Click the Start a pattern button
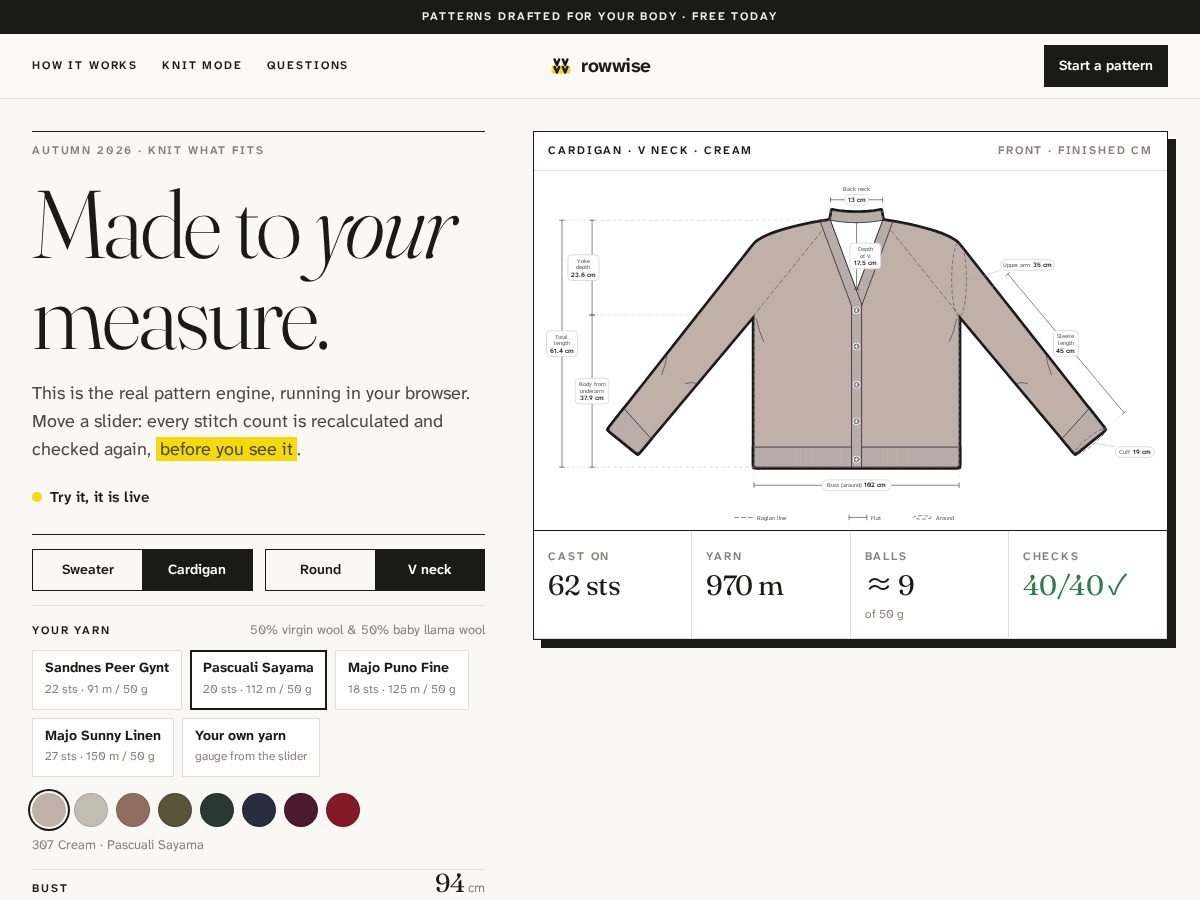Image resolution: width=1200 pixels, height=900 pixels. coord(1105,66)
